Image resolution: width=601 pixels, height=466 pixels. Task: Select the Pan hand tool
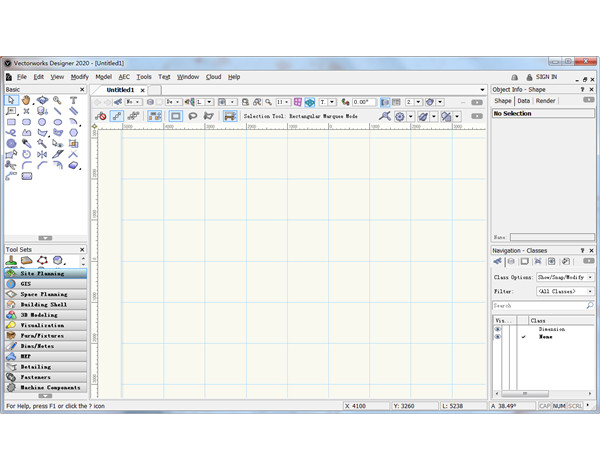[x=26, y=100]
